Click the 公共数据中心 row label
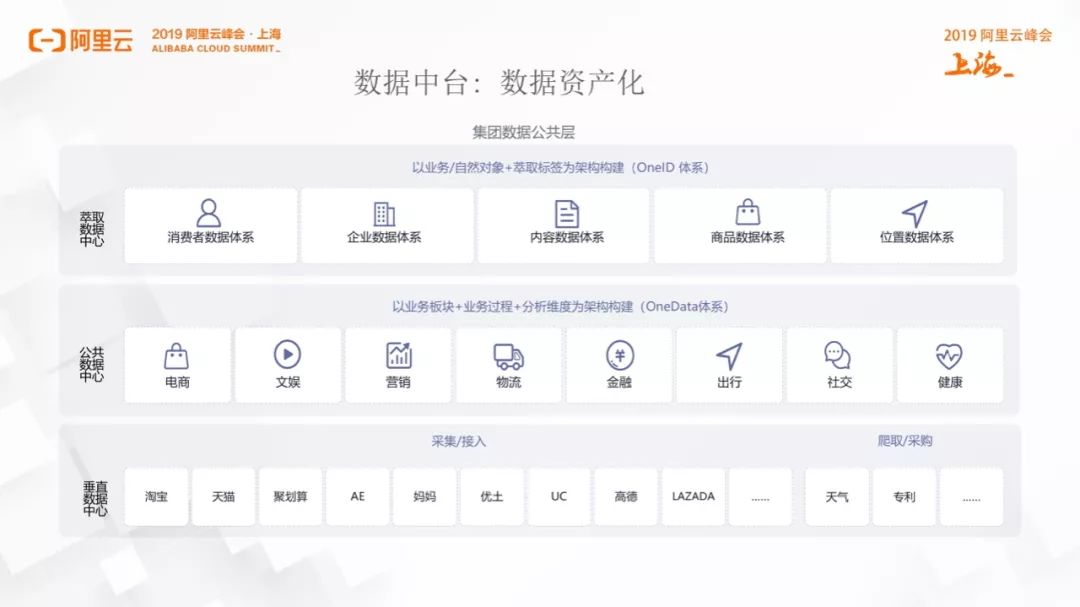Viewport: 1080px width, 607px height. [92, 364]
